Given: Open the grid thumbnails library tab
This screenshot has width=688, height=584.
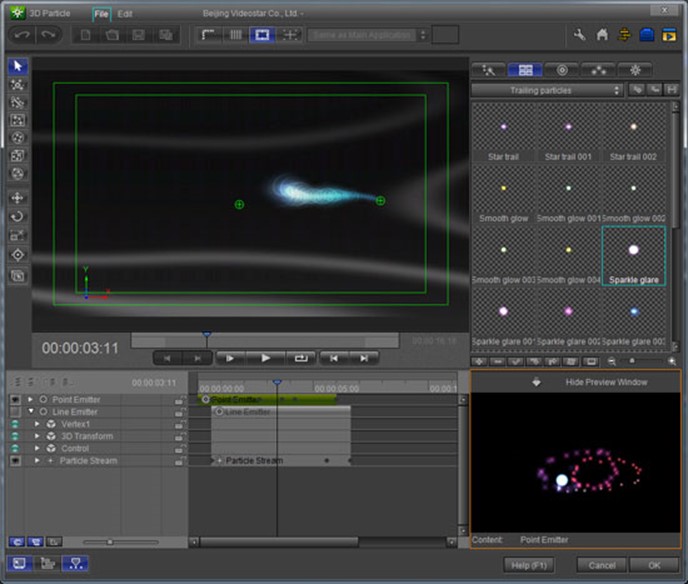Looking at the screenshot, I should 525,70.
